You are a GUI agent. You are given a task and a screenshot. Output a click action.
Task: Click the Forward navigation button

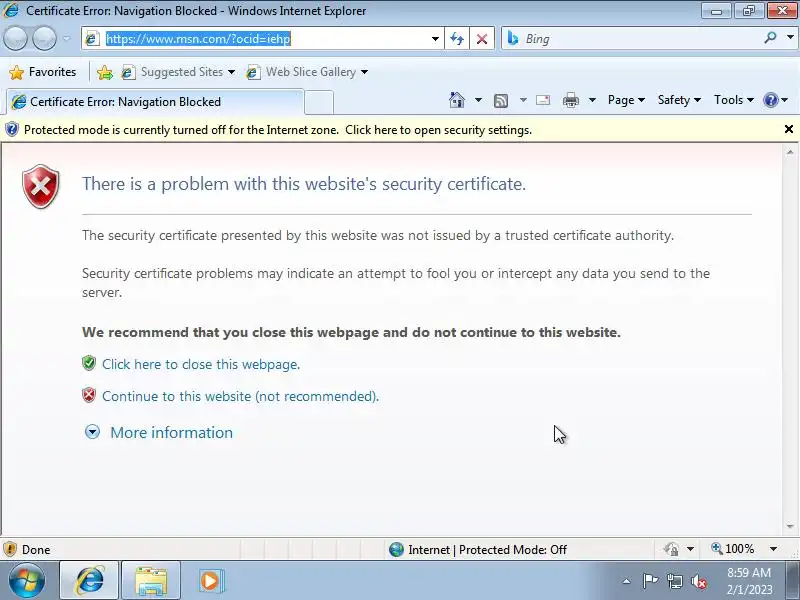pos(44,38)
